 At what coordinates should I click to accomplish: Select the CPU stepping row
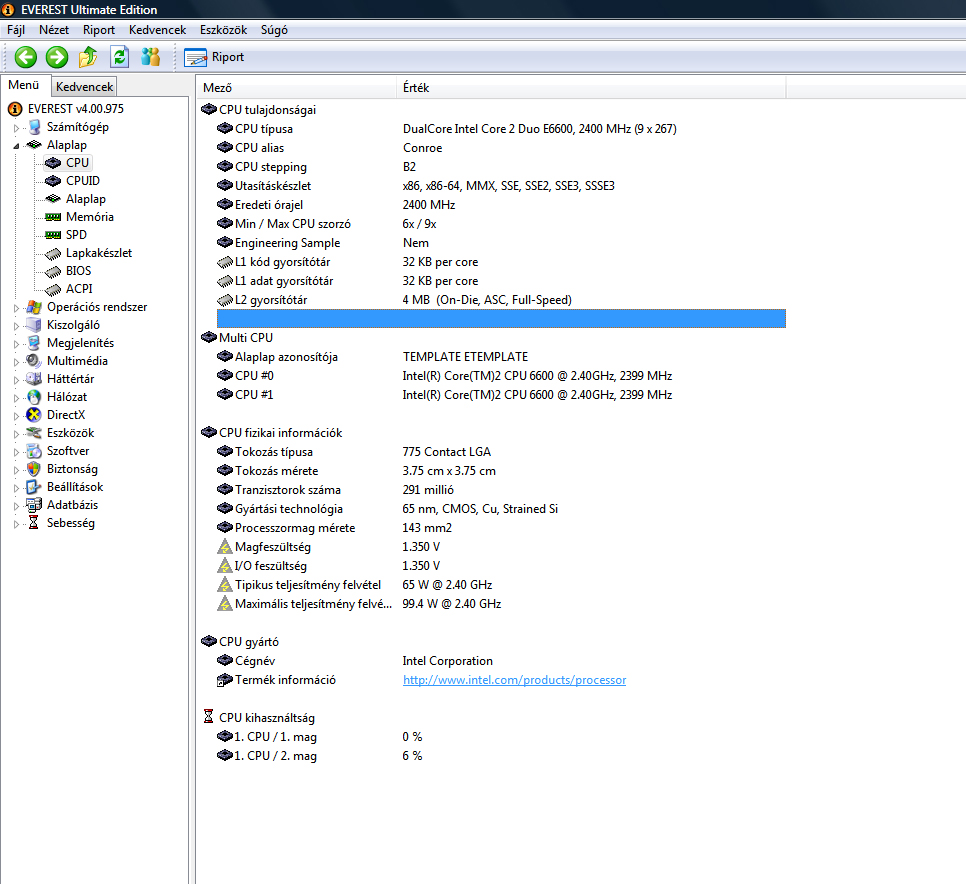point(501,167)
